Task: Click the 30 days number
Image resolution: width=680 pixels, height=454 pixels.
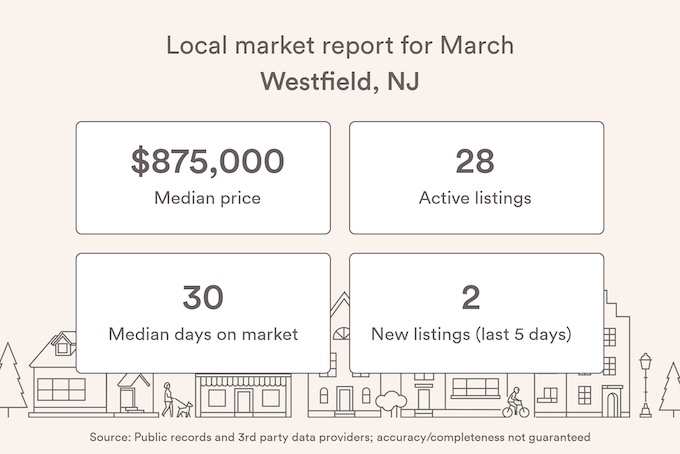Action: pyautogui.click(x=203, y=297)
